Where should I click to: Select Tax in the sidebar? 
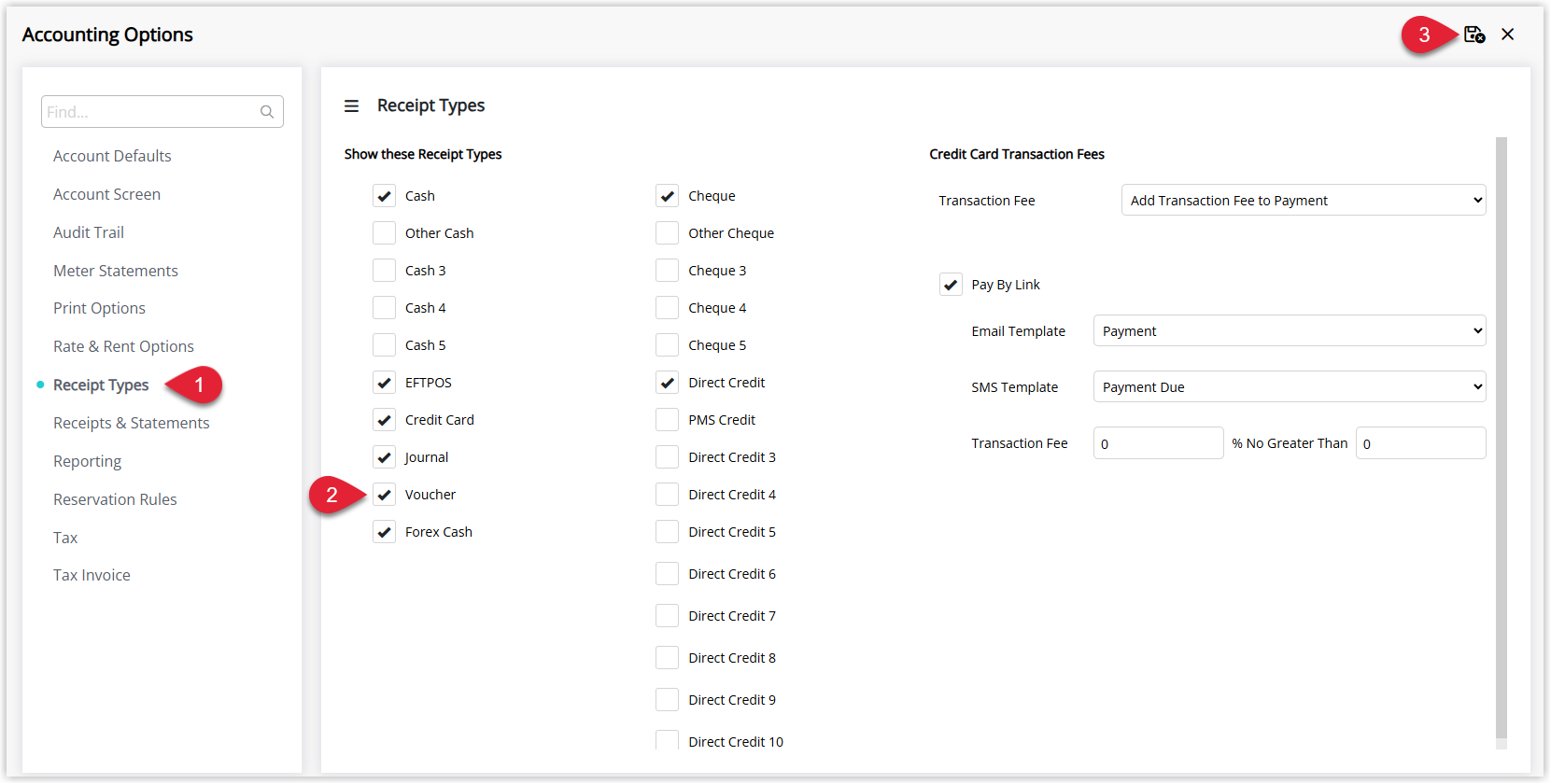click(65, 538)
